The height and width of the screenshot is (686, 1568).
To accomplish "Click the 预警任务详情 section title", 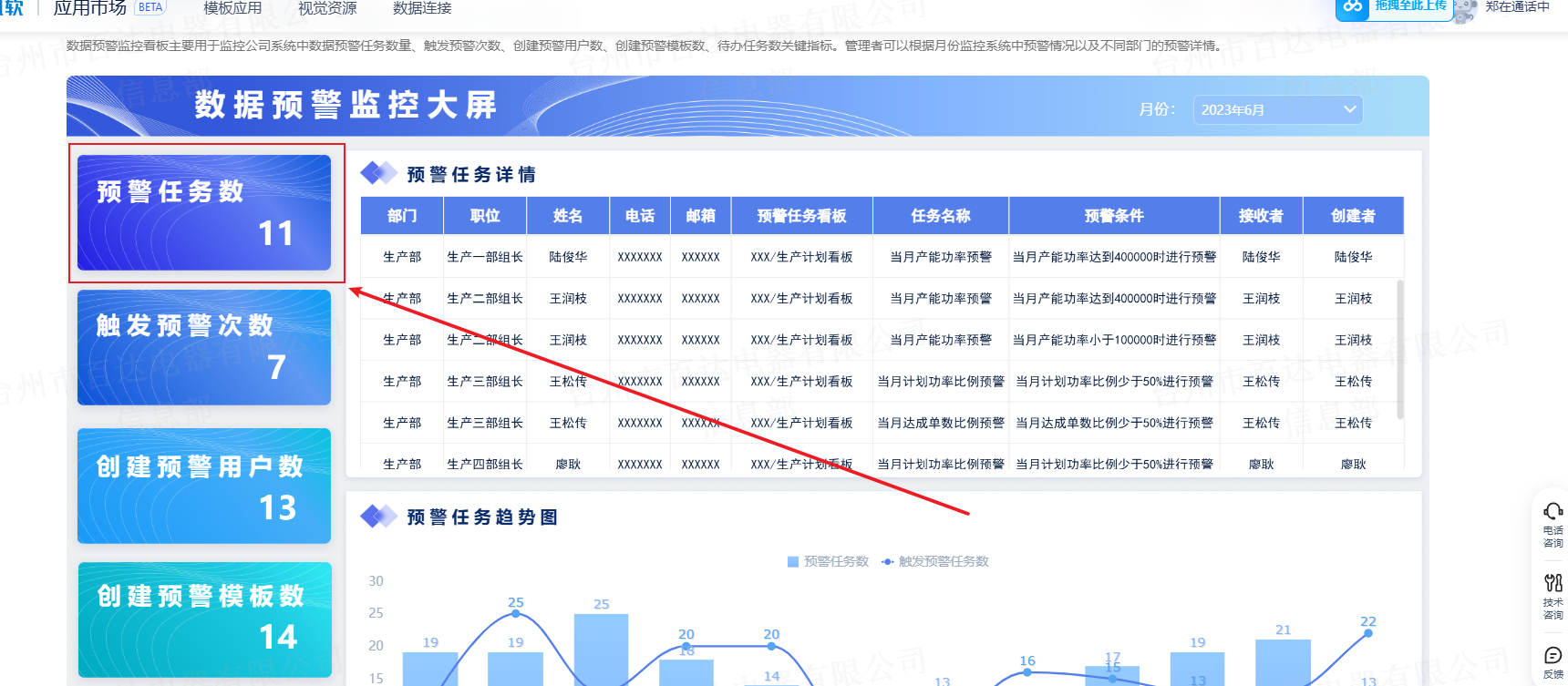I will tap(471, 175).
